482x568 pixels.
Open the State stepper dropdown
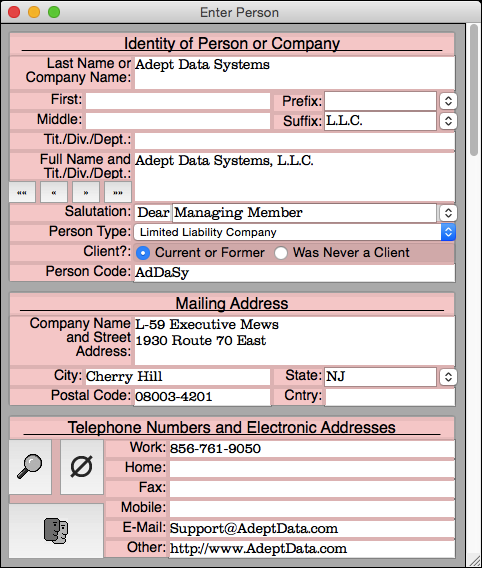(448, 377)
